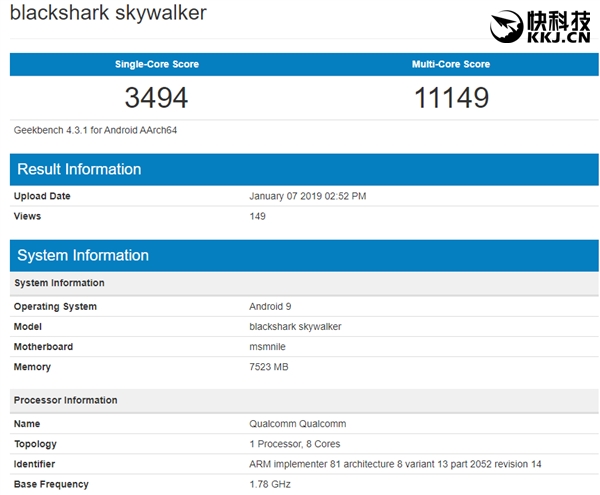Click the Single-Core Score header
Image resolution: width=600 pixels, height=495 pixels.
click(x=157, y=64)
